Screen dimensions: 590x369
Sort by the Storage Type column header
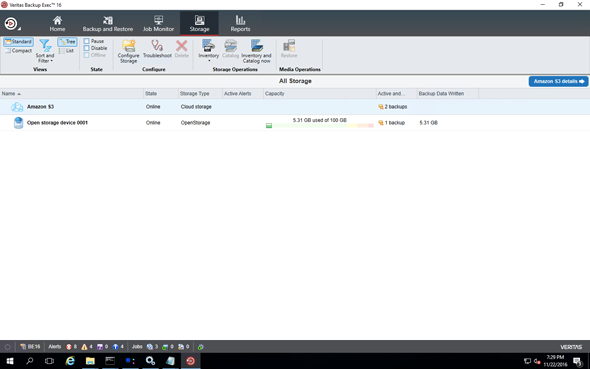click(200, 94)
